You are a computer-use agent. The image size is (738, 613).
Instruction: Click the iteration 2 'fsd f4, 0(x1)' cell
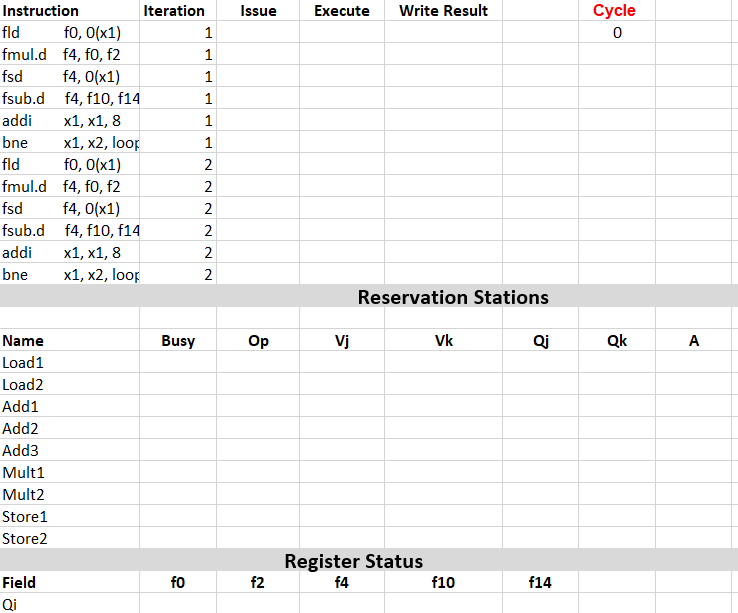[x=70, y=209]
